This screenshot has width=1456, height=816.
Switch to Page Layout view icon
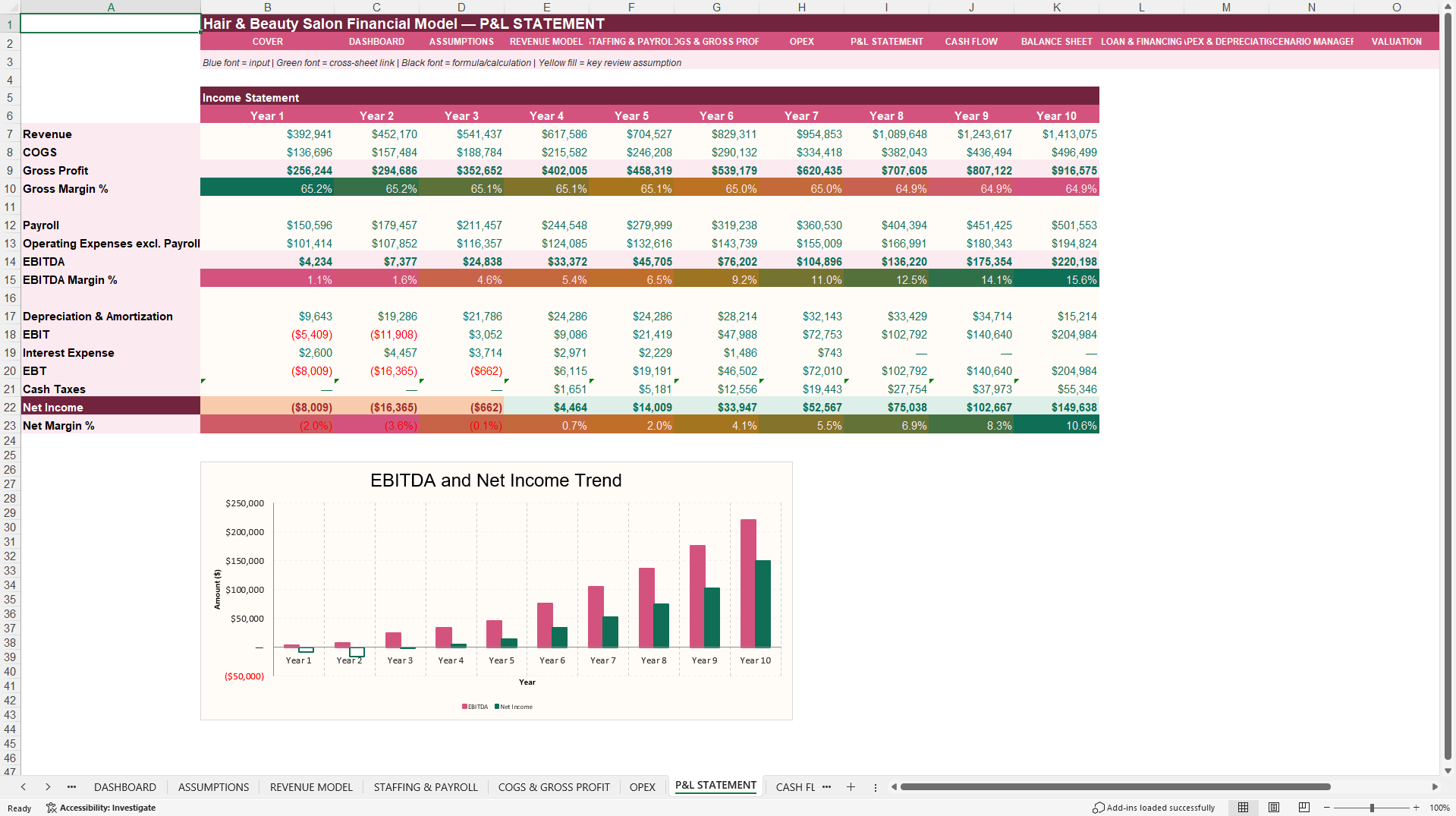coord(1274,808)
